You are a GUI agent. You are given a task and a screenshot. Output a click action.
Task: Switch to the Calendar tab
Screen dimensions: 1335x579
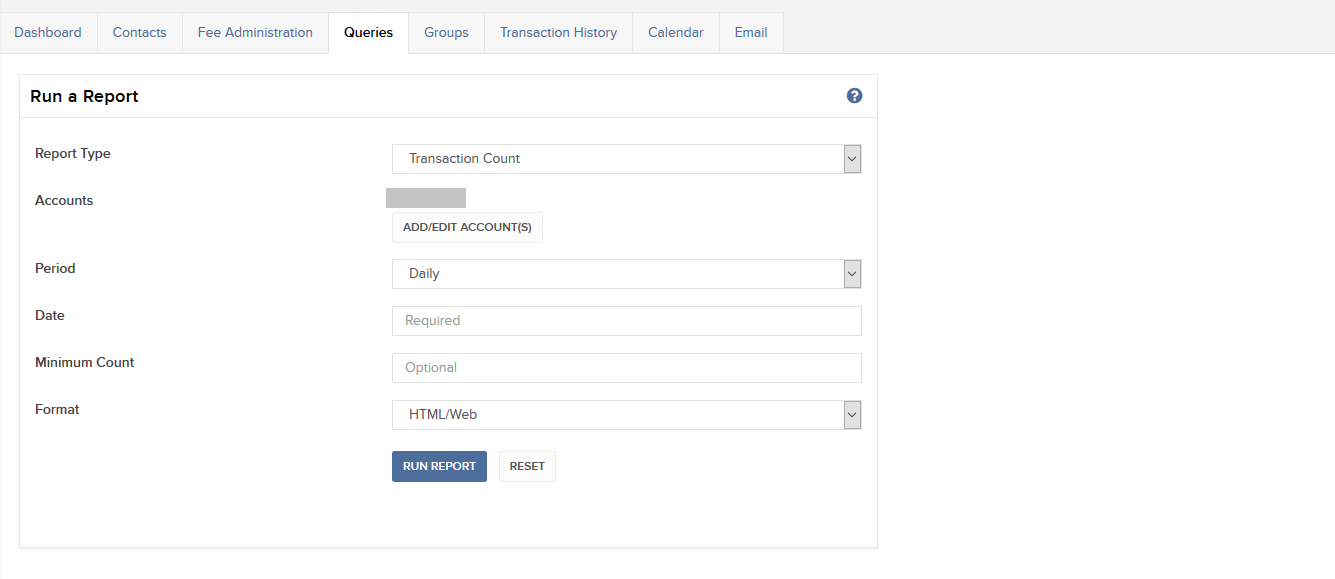click(x=675, y=33)
